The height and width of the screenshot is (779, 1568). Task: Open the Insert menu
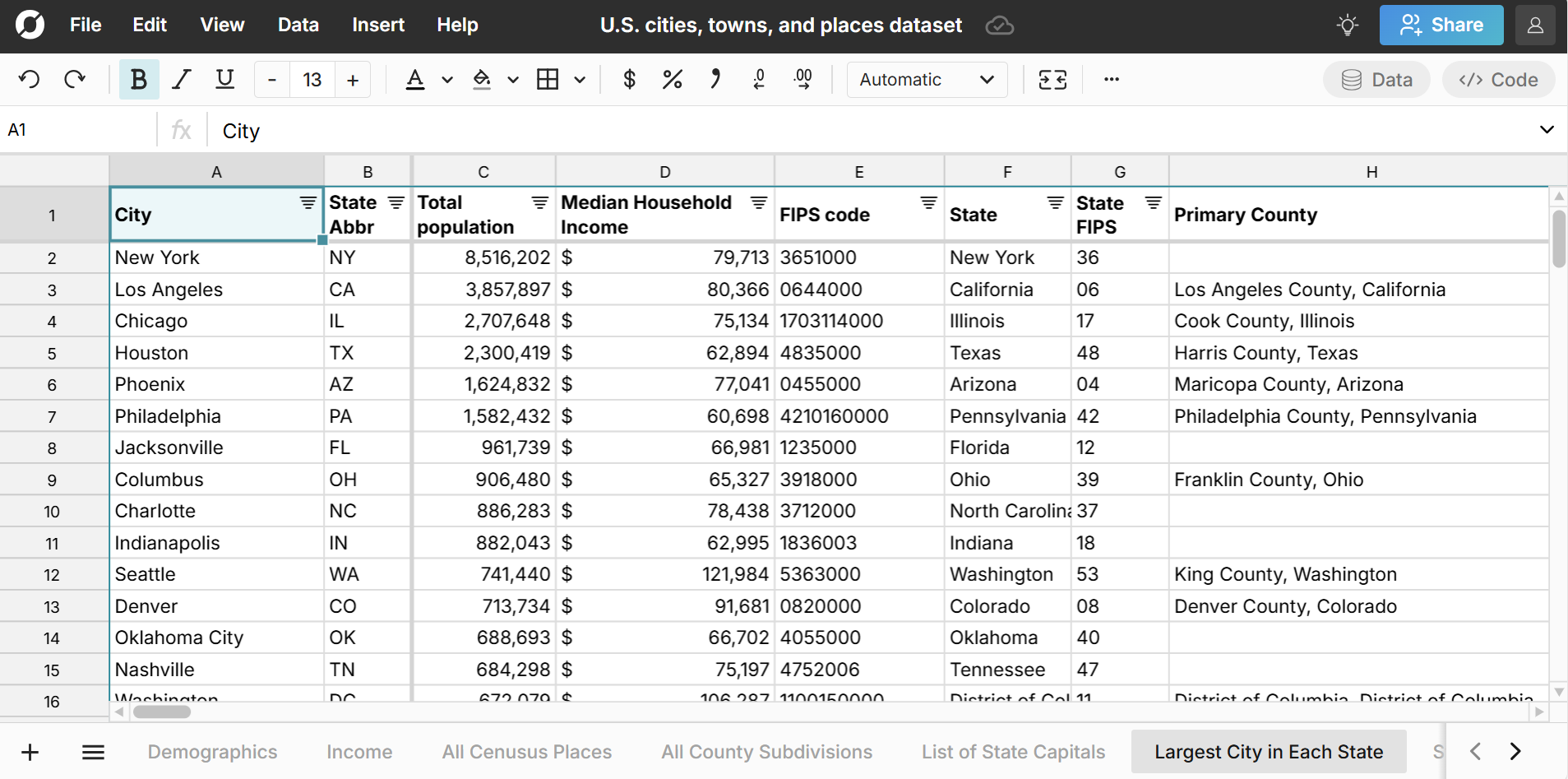(x=377, y=26)
